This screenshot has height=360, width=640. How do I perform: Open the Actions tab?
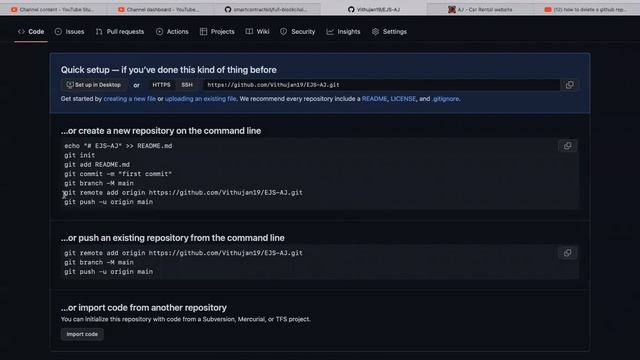point(172,31)
